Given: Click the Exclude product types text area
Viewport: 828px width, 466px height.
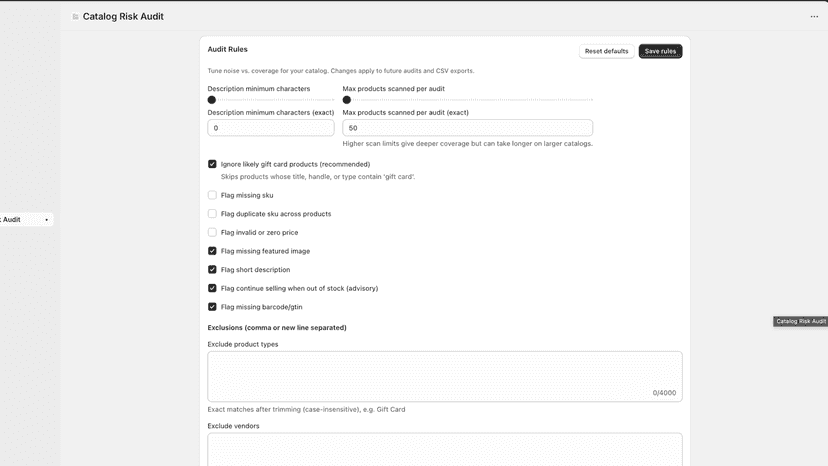Looking at the screenshot, I should [445, 377].
